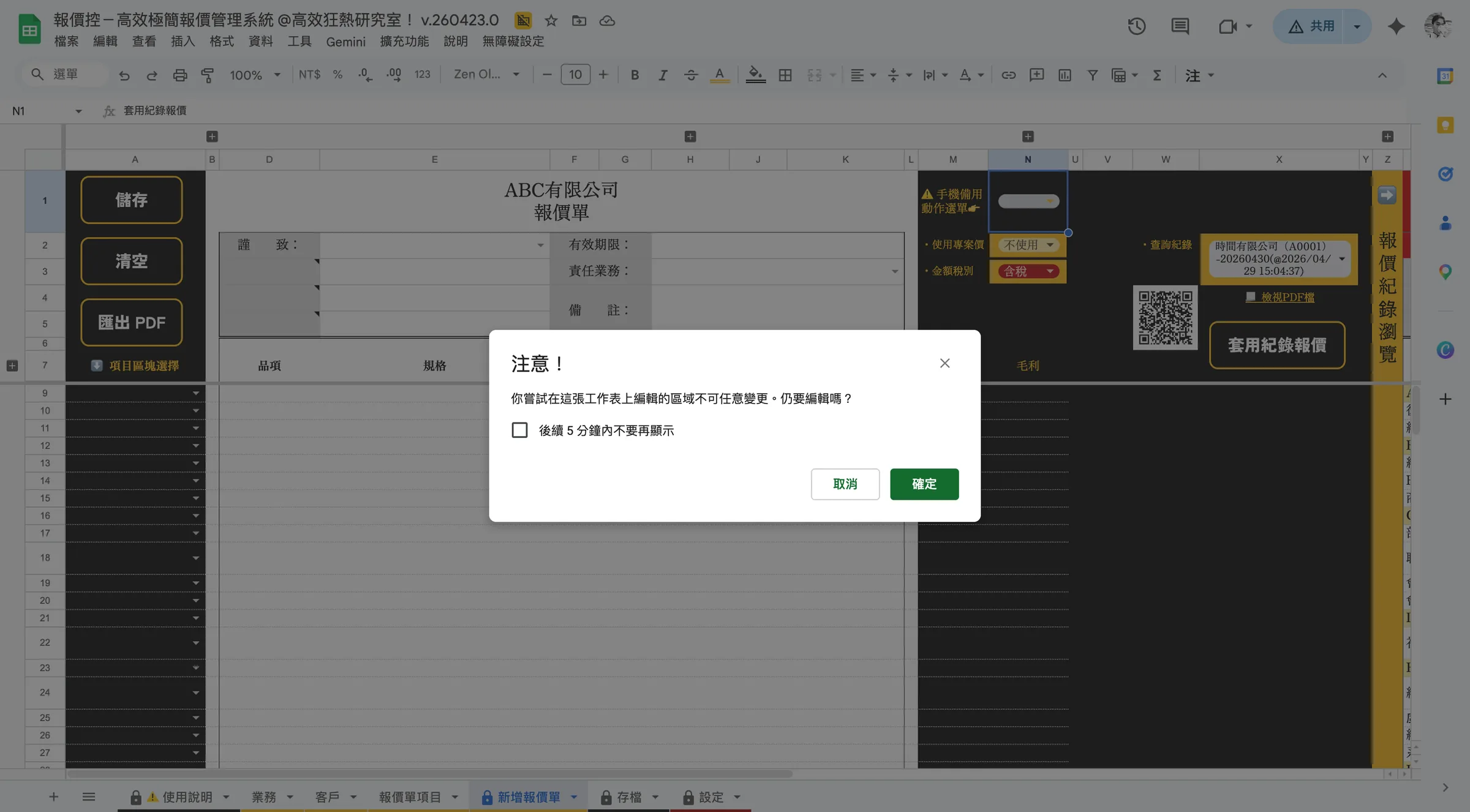The image size is (1470, 812).
Task: Open the 含稅 tax type dropdown
Action: (x=1028, y=271)
